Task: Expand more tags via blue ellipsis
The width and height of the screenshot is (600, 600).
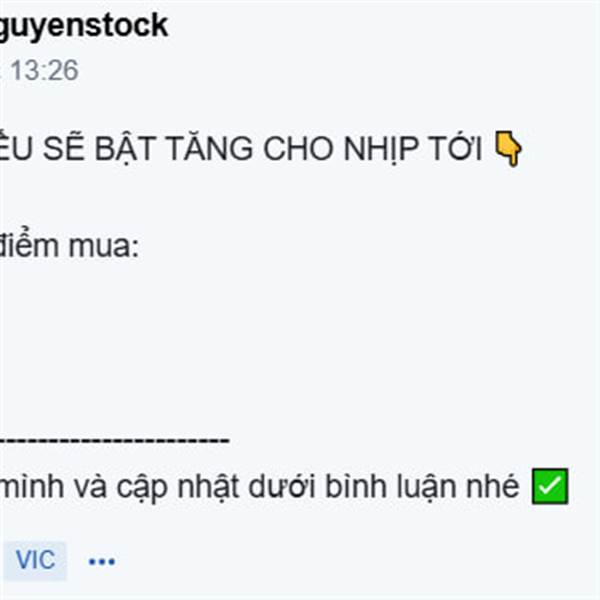Action: [x=102, y=562]
